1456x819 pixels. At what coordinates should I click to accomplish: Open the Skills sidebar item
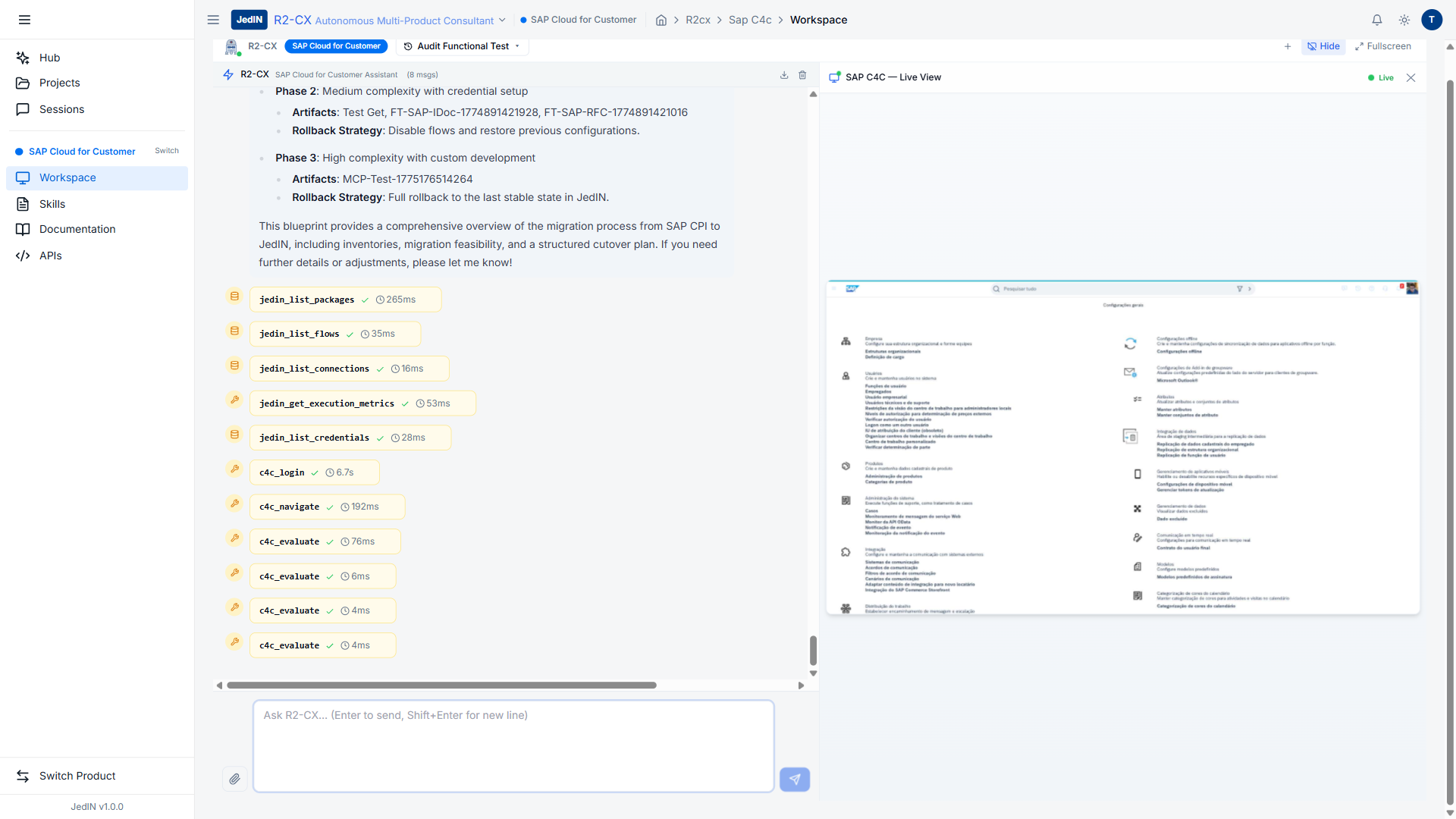coord(52,204)
